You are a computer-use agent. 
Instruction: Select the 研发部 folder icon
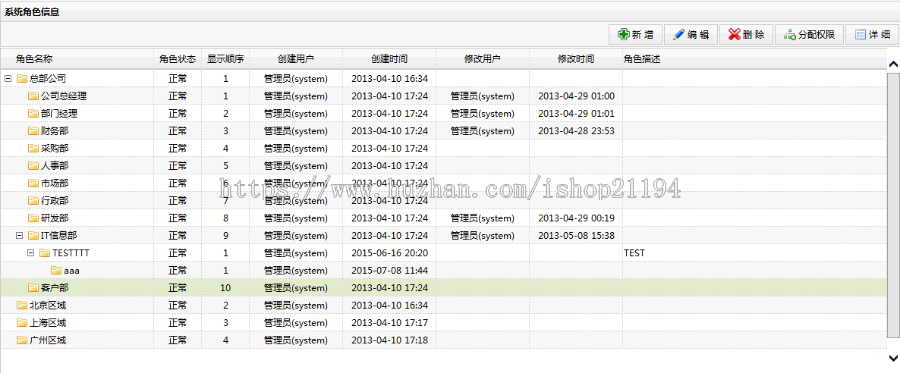(x=33, y=218)
